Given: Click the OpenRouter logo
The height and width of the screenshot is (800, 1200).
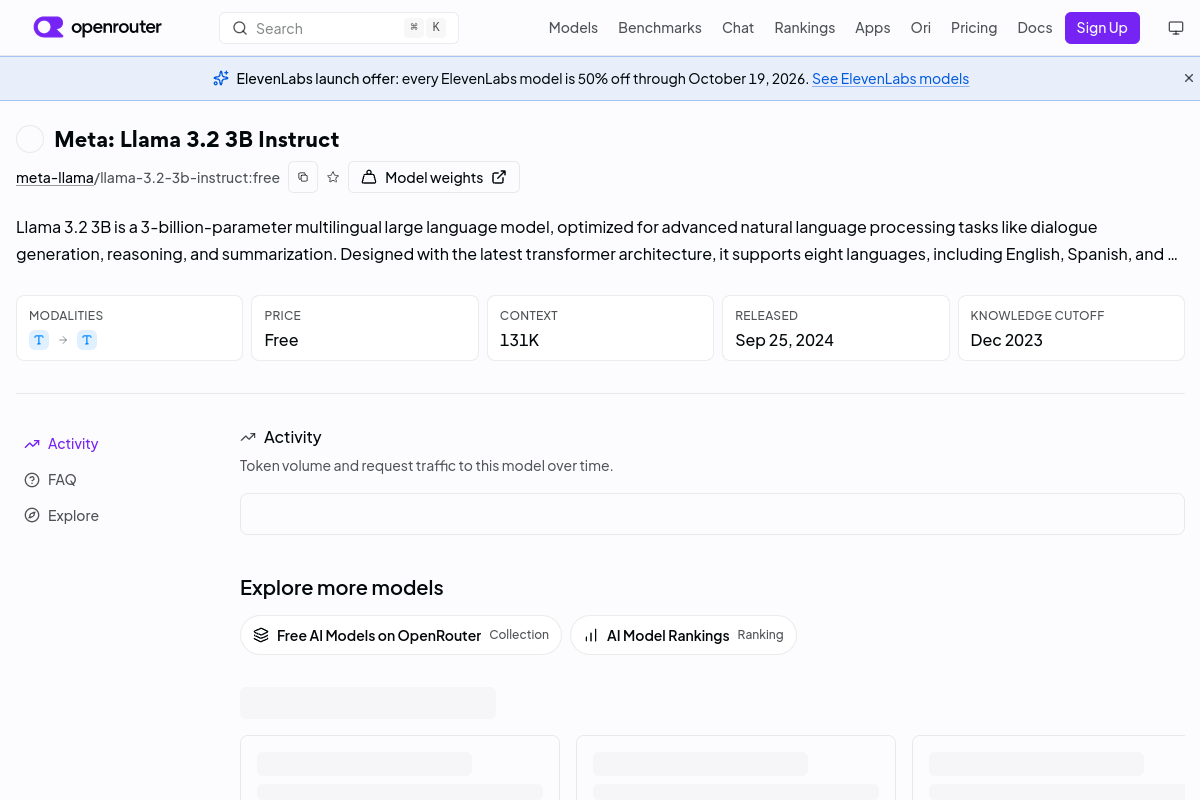Looking at the screenshot, I should pos(97,27).
